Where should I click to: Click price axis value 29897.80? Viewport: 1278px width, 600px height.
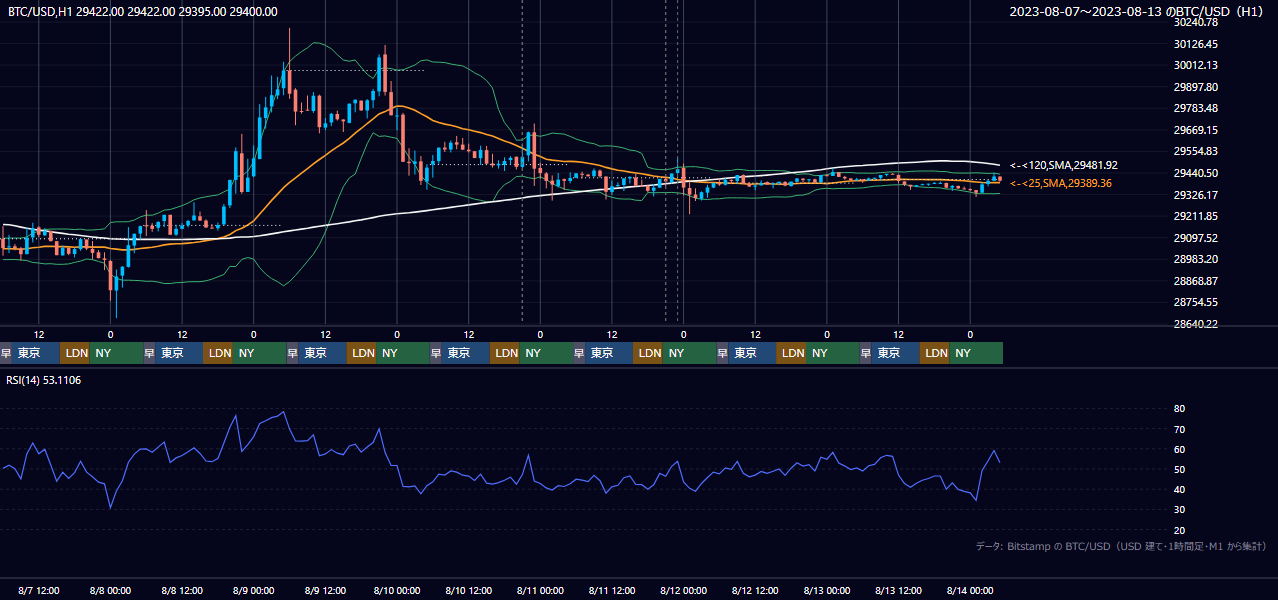1195,87
